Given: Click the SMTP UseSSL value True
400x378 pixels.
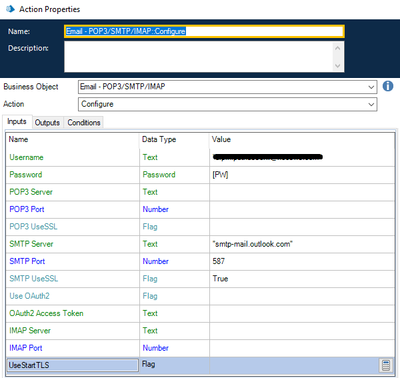Looking at the screenshot, I should coord(220,279).
